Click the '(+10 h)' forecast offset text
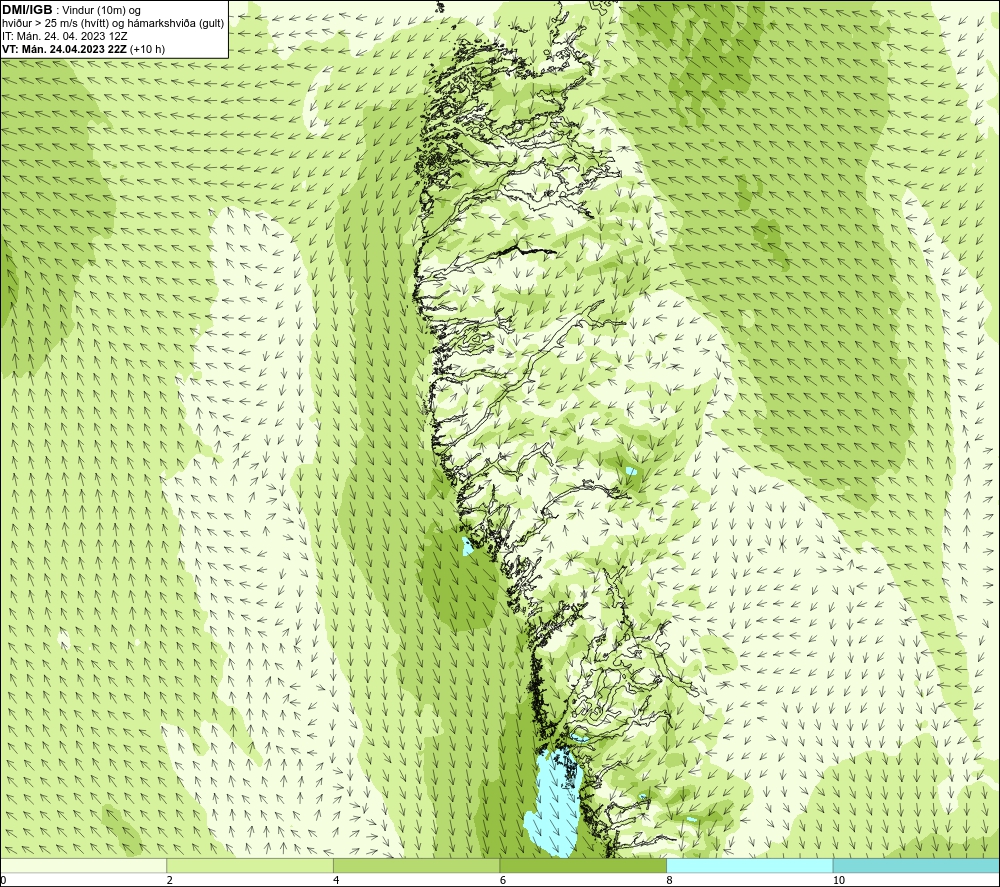The image size is (1000, 887). click(x=147, y=49)
